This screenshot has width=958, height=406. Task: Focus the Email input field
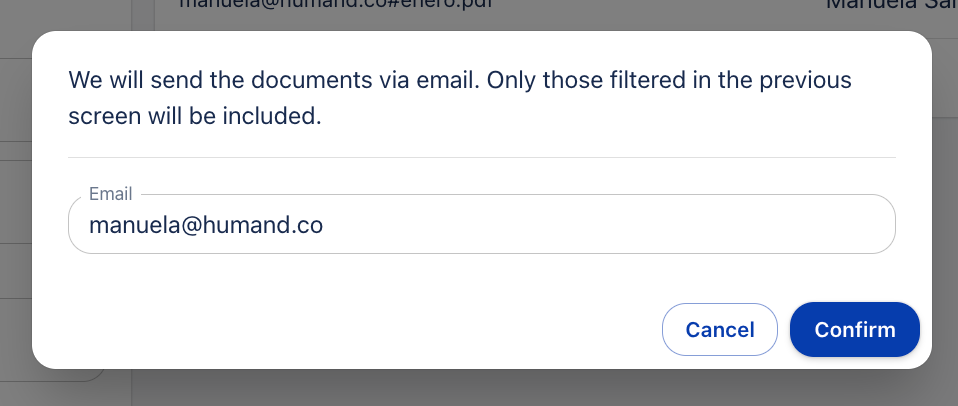click(480, 226)
